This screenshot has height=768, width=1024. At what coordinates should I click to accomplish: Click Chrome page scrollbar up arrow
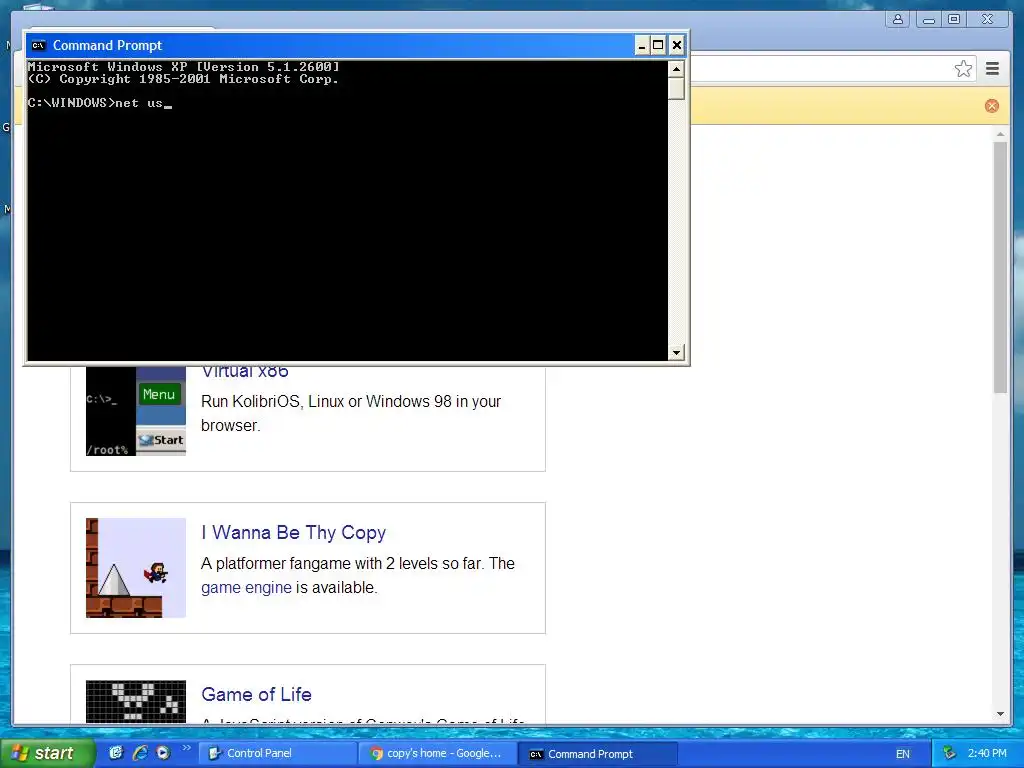[1000, 134]
